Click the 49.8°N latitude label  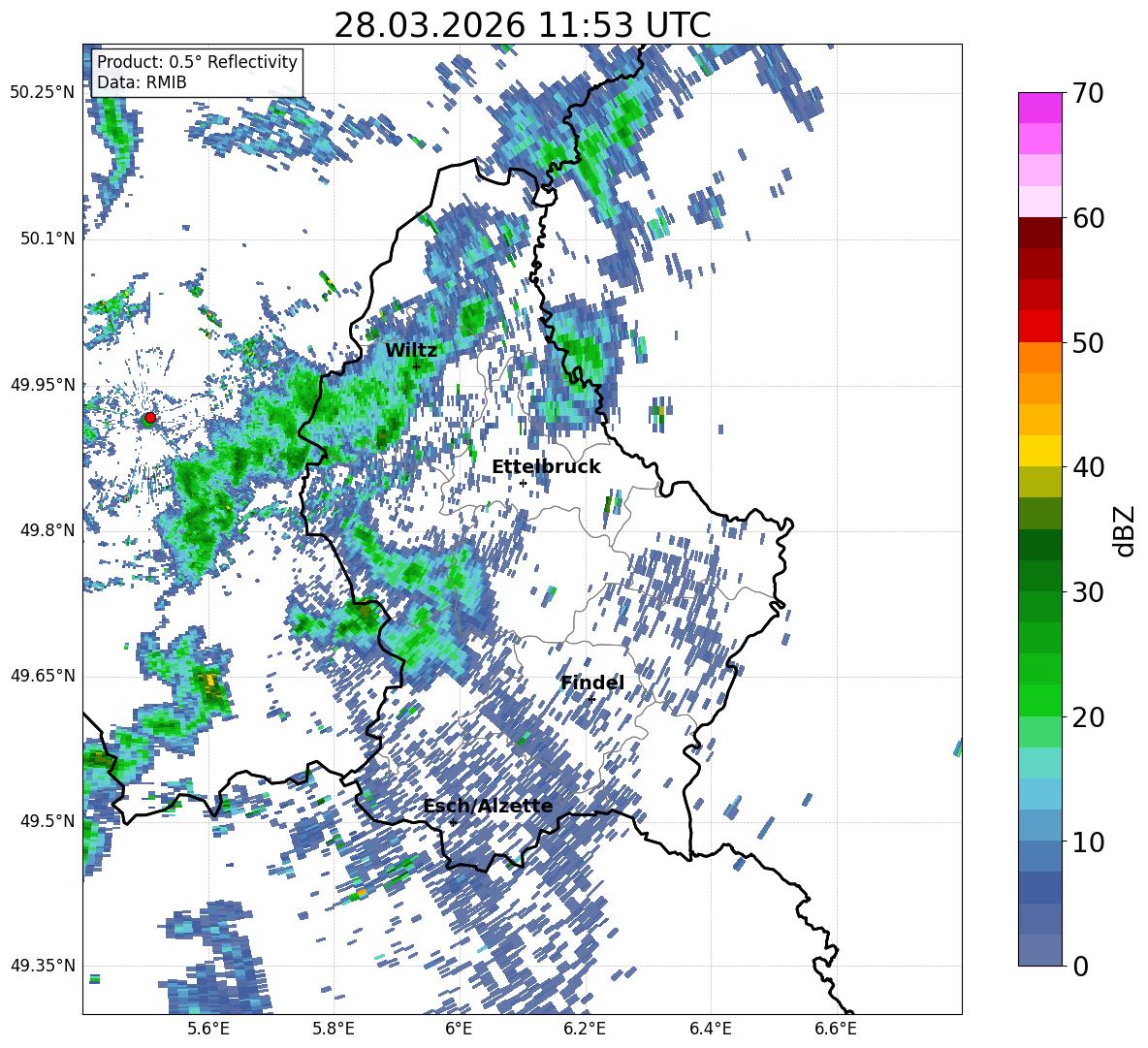48,530
